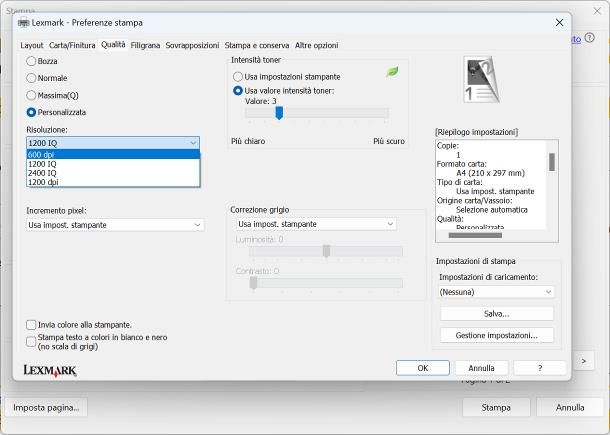This screenshot has height=435, width=610.
Task: Click the ? help button
Action: pyautogui.click(x=540, y=368)
